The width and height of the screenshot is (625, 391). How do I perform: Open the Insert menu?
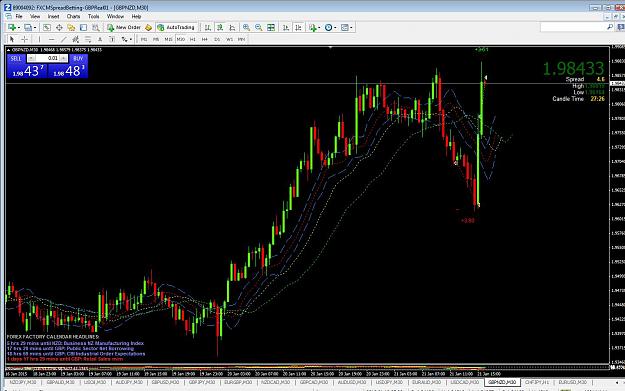(53, 16)
